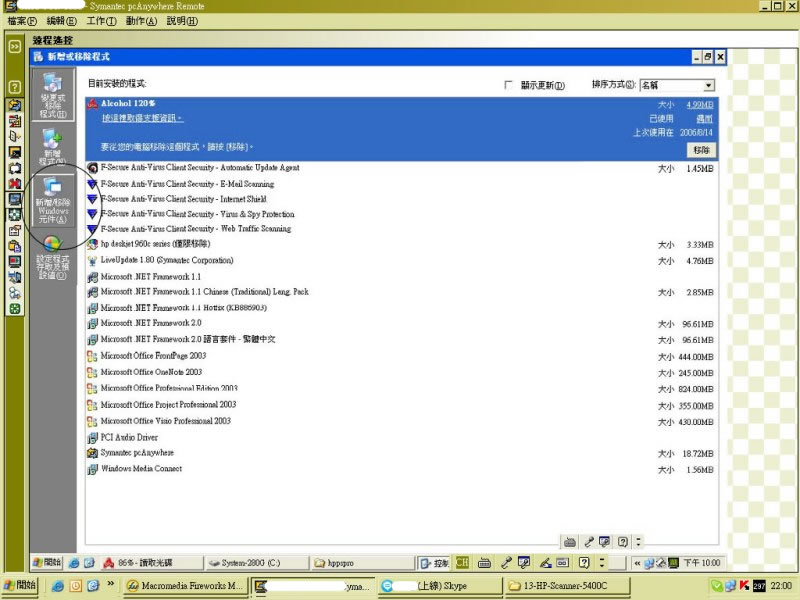The image size is (800, 600).
Task: Click the 297 tray icon
Action: pos(759,586)
